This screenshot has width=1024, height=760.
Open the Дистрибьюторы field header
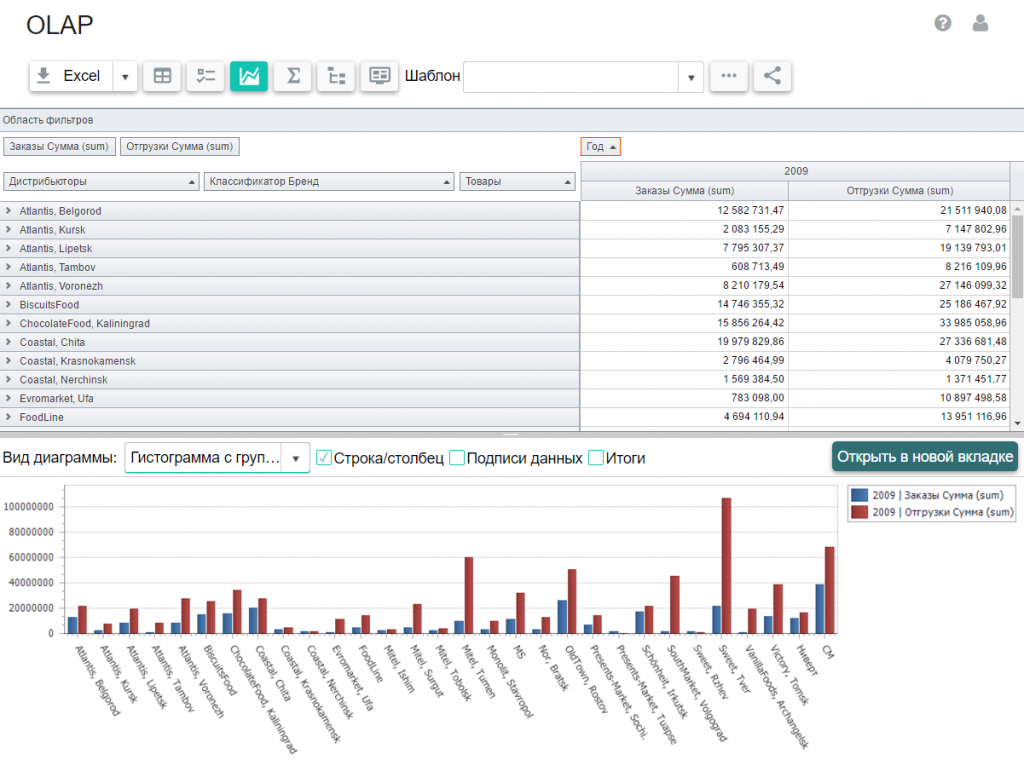pyautogui.click(x=101, y=182)
